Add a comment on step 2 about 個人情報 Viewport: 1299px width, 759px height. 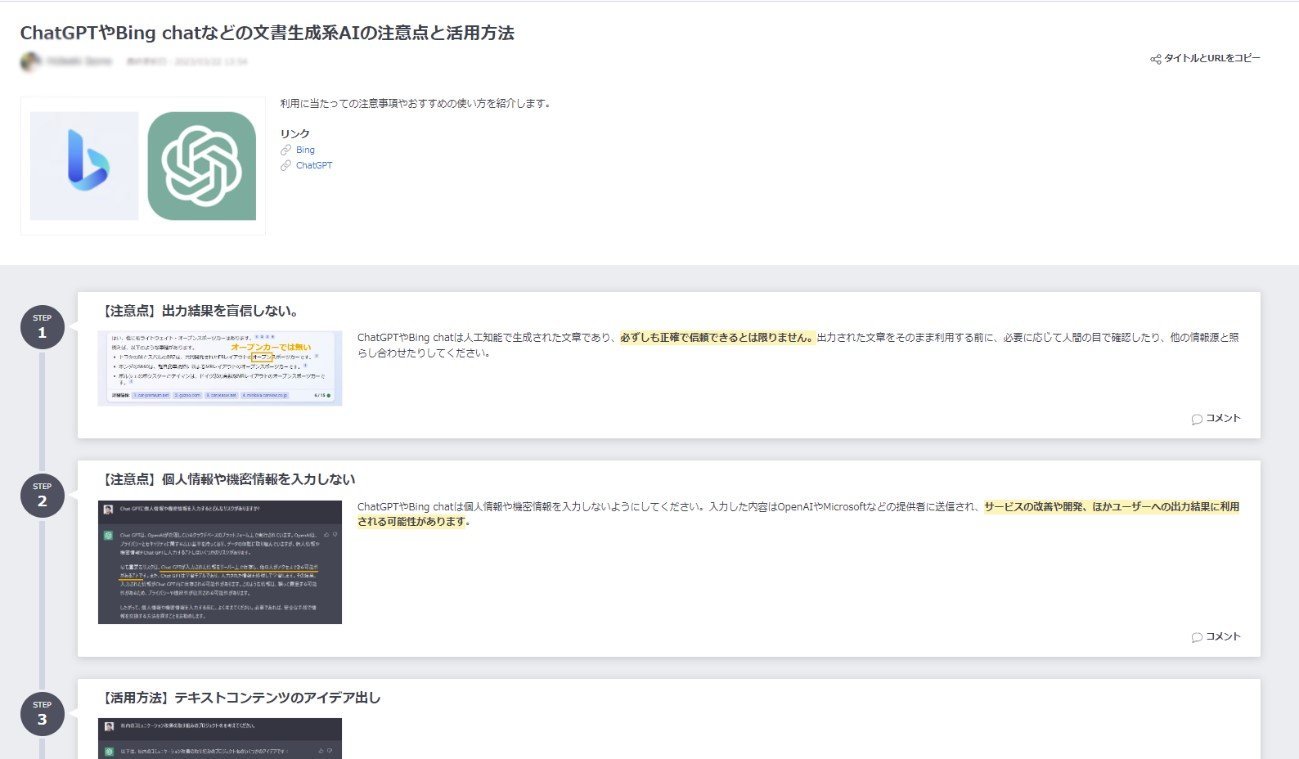[x=1216, y=636]
